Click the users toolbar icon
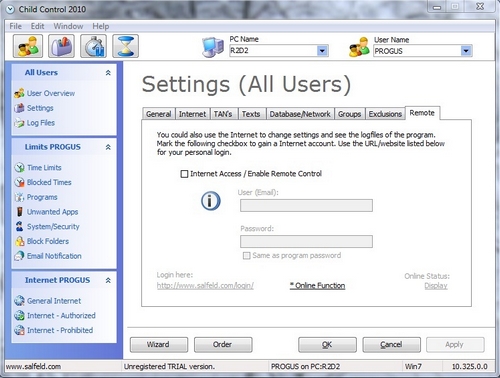 [x=28, y=46]
